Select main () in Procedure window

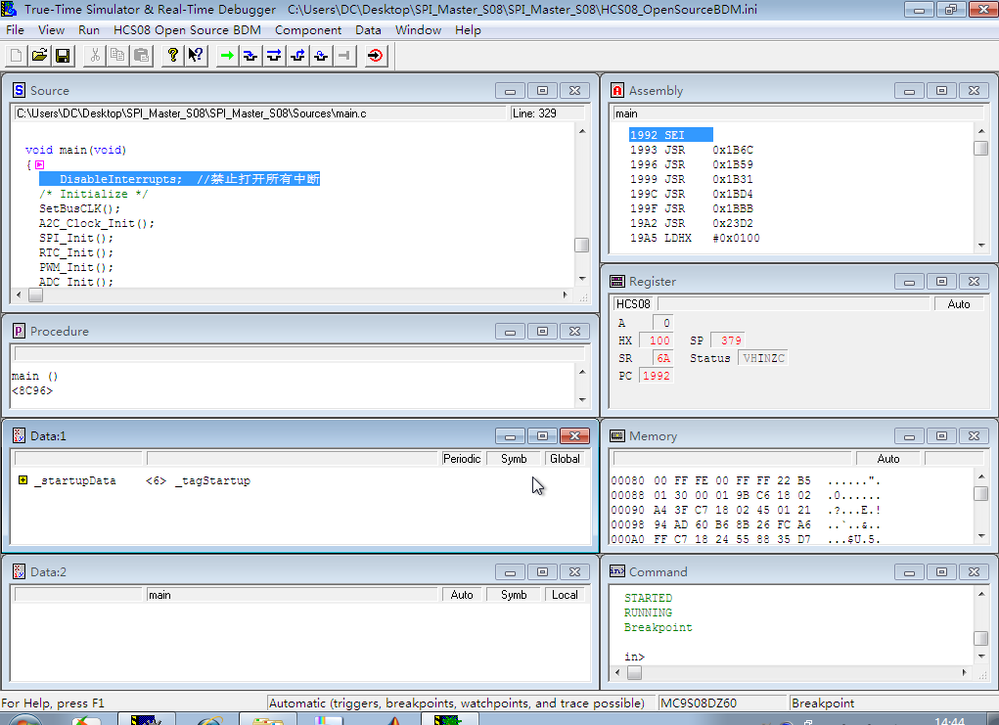pyautogui.click(x=35, y=377)
